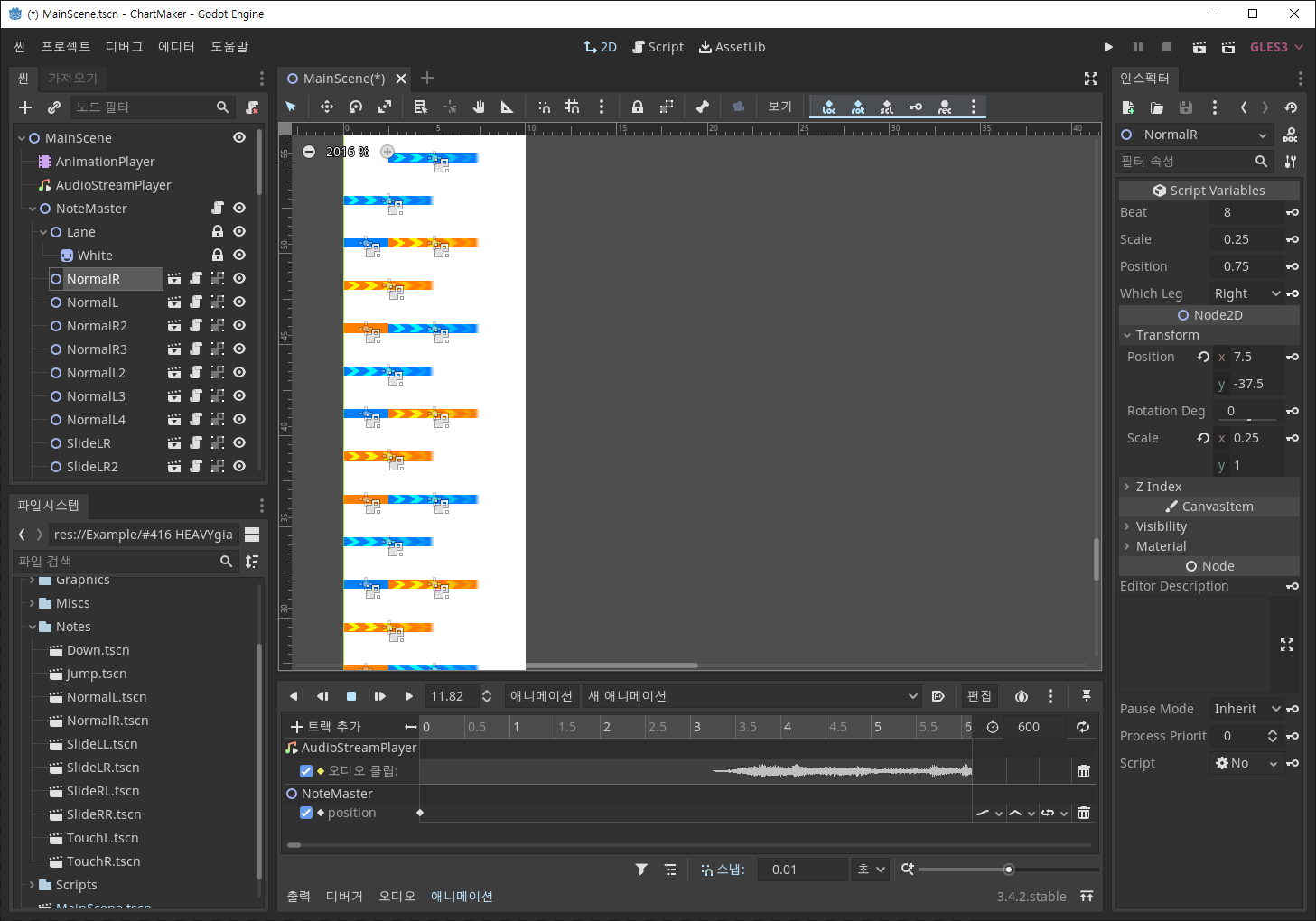
Task: Play the project from top bar
Action: 1109,47
